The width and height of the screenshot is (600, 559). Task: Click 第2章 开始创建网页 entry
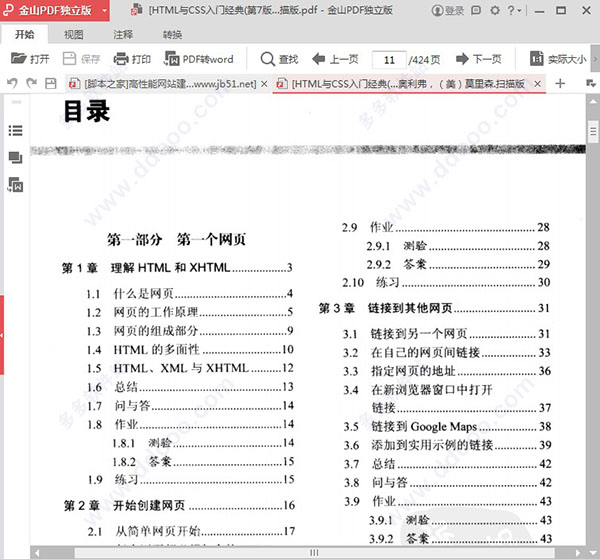(179, 505)
